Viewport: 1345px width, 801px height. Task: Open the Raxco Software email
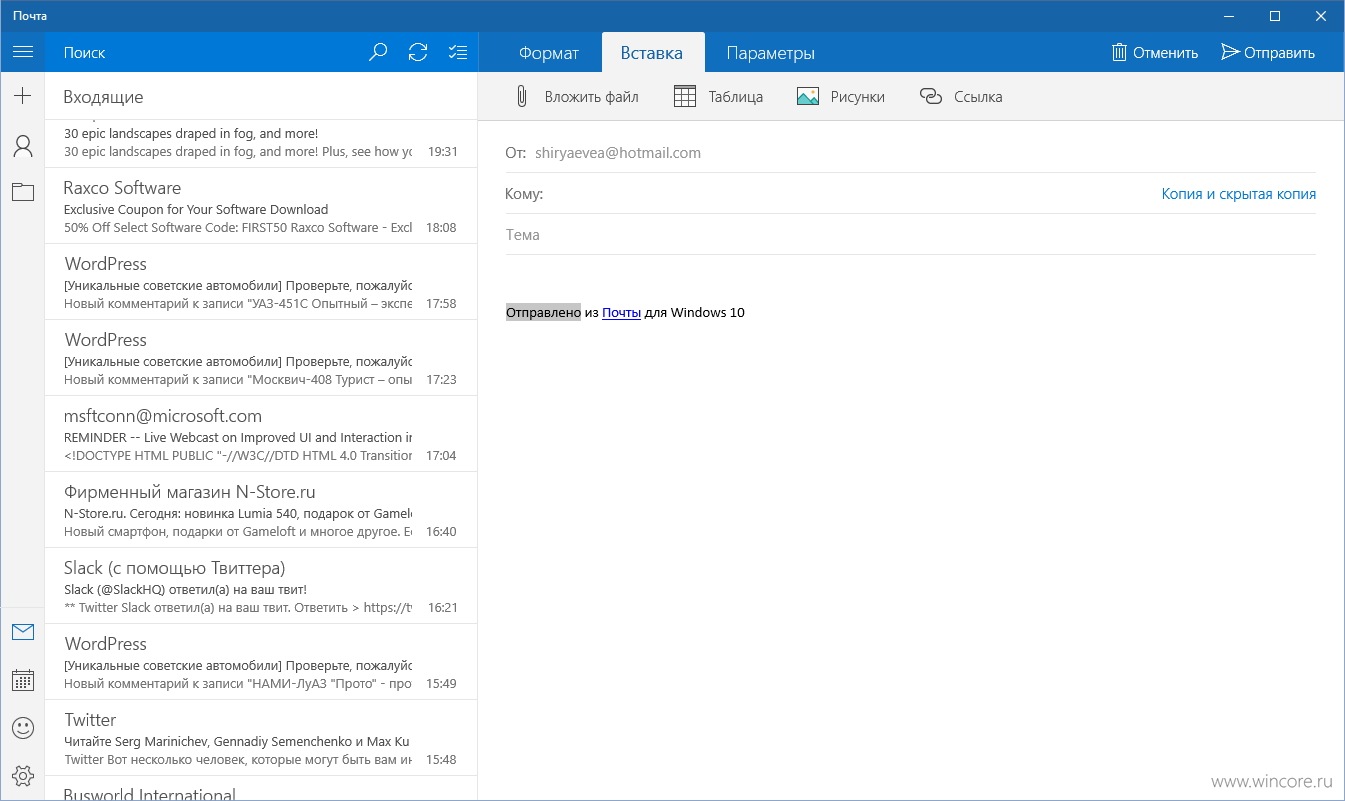[261, 206]
